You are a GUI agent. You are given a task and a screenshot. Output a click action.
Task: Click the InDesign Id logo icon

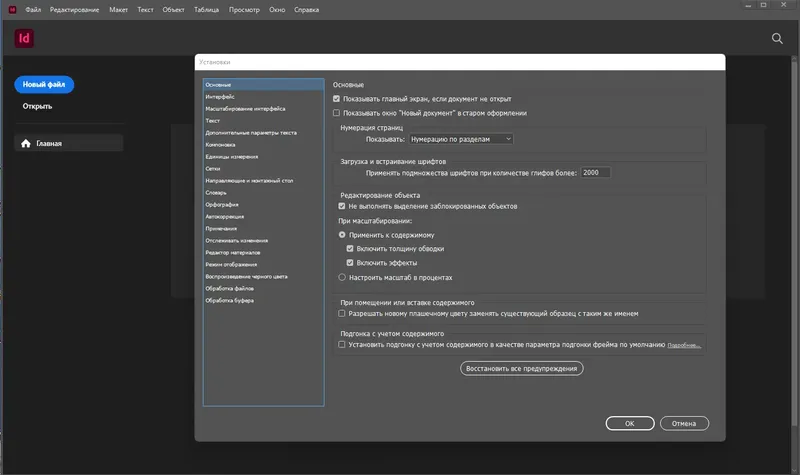click(24, 38)
